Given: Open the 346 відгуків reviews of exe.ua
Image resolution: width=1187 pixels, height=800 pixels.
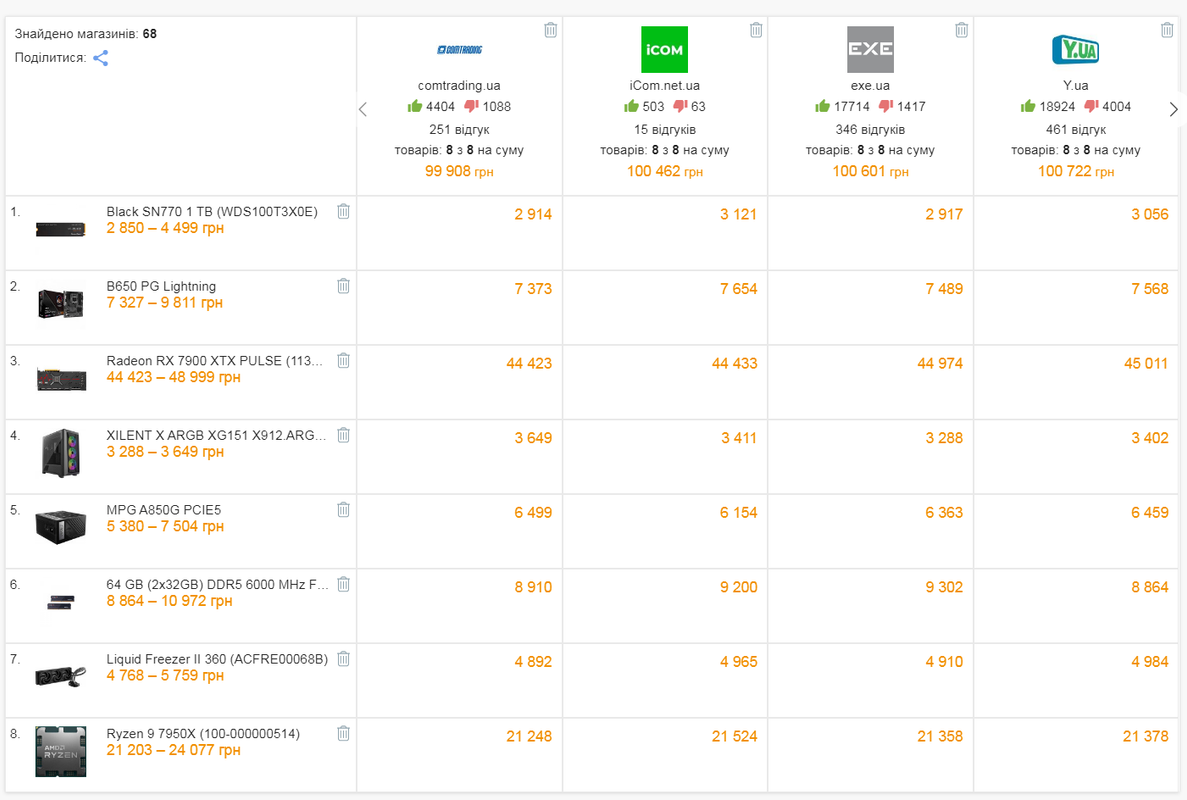Looking at the screenshot, I should tap(870, 129).
